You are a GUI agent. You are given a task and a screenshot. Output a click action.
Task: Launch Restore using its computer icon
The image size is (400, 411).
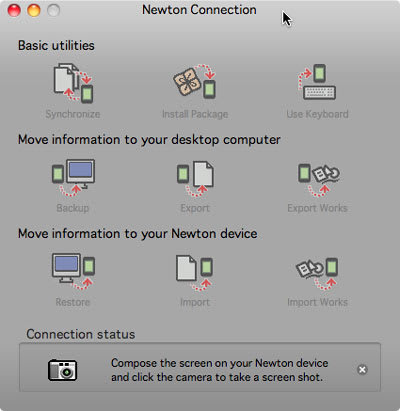73,272
